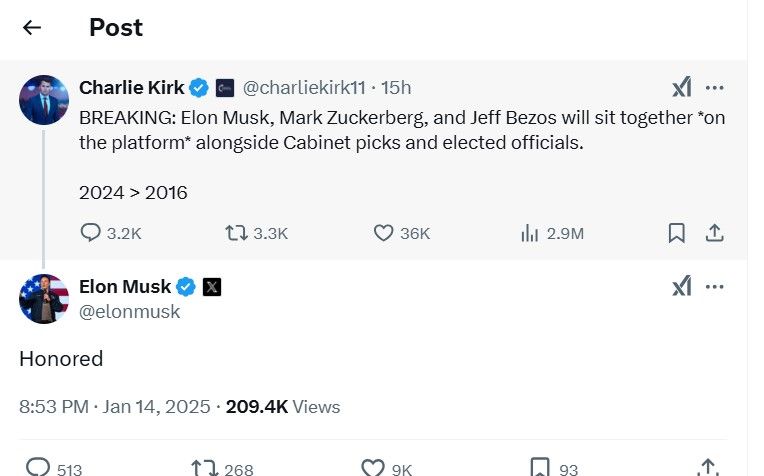The image size is (764, 476).
Task: Open Grok icon on Charlie Kirk's post
Action: [681, 87]
